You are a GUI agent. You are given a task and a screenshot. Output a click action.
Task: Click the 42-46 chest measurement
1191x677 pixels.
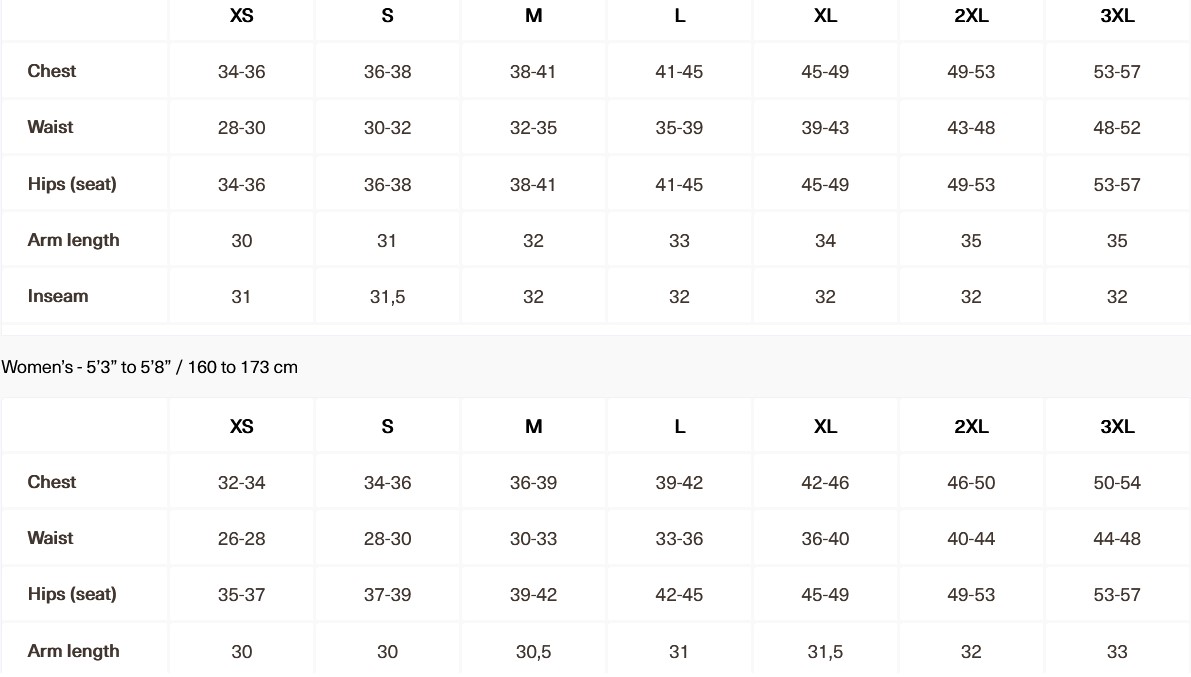tap(825, 483)
